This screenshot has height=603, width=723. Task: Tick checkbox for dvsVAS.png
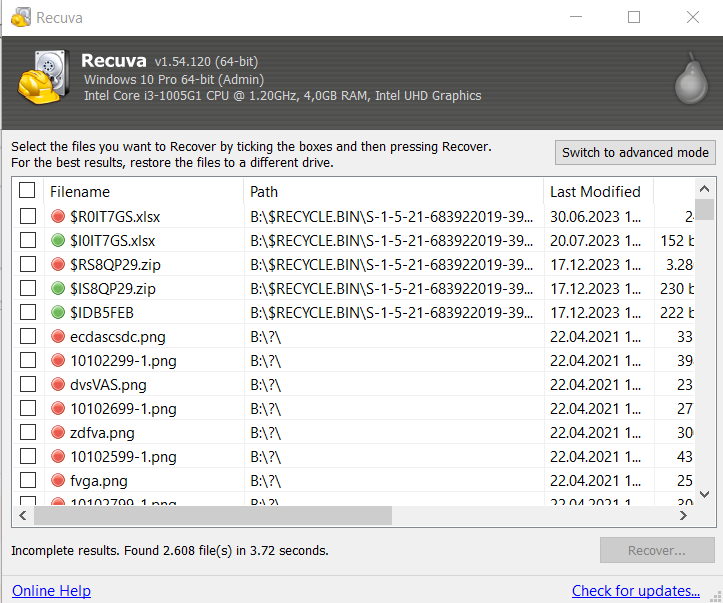[x=28, y=384]
